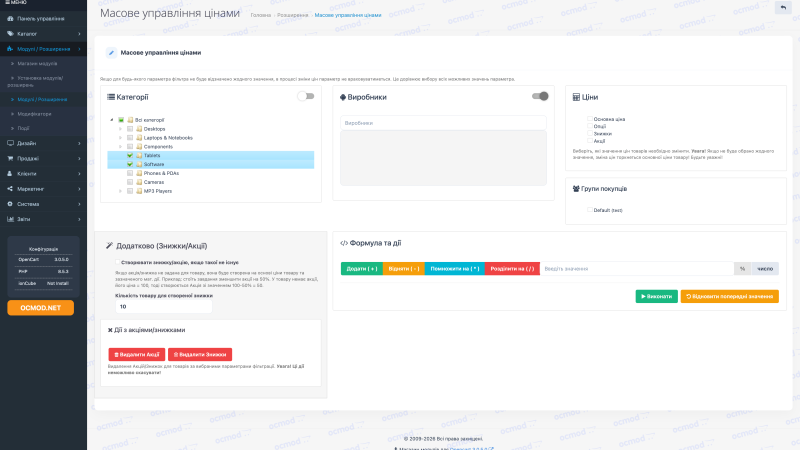Click the Маркетинг share icon
Screen dimensions: 800x450
10,189
